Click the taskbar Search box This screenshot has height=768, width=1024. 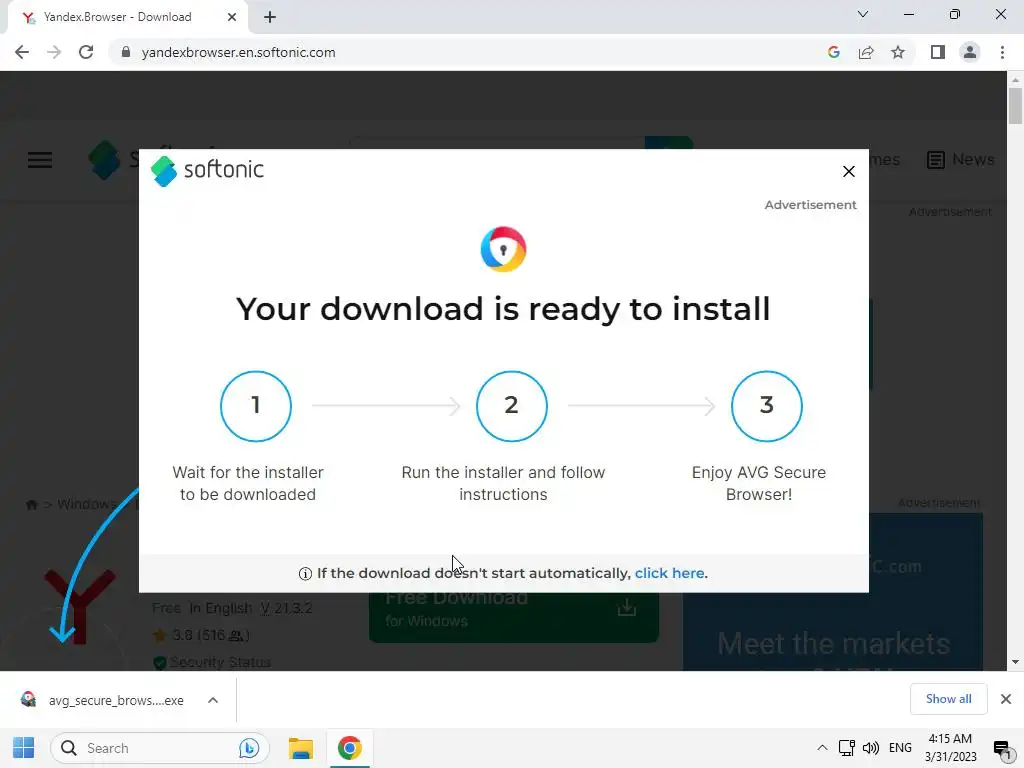click(x=159, y=748)
